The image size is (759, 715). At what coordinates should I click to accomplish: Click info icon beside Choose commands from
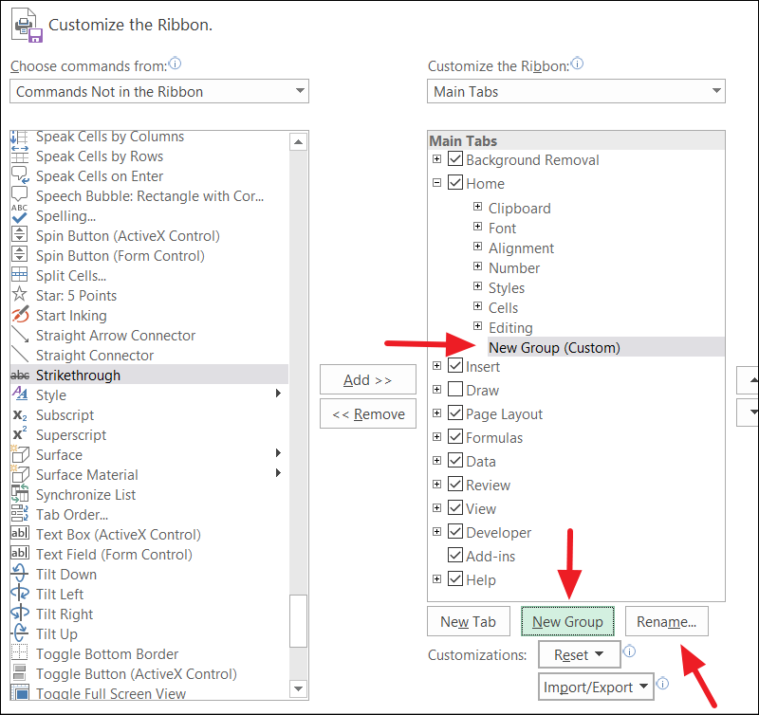click(x=175, y=63)
